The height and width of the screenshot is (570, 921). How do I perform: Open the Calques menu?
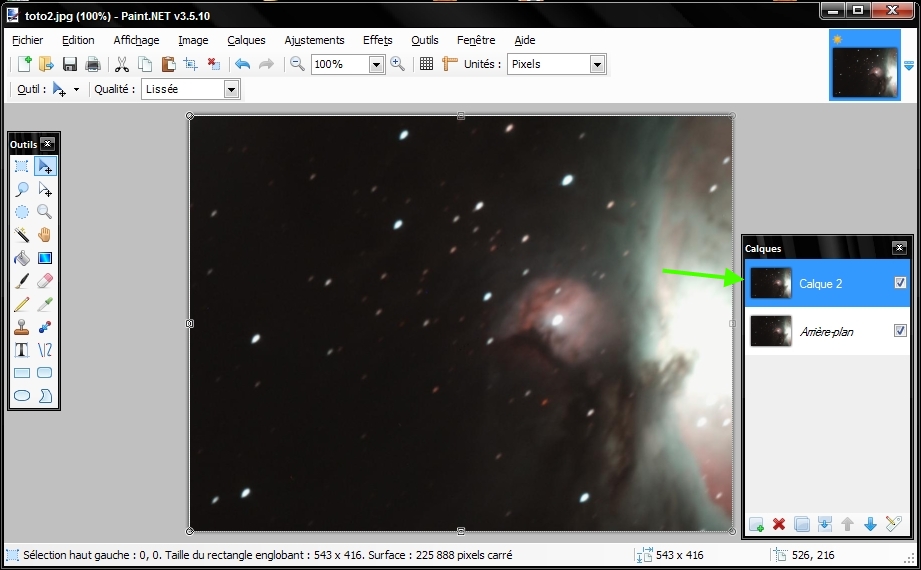click(x=246, y=40)
